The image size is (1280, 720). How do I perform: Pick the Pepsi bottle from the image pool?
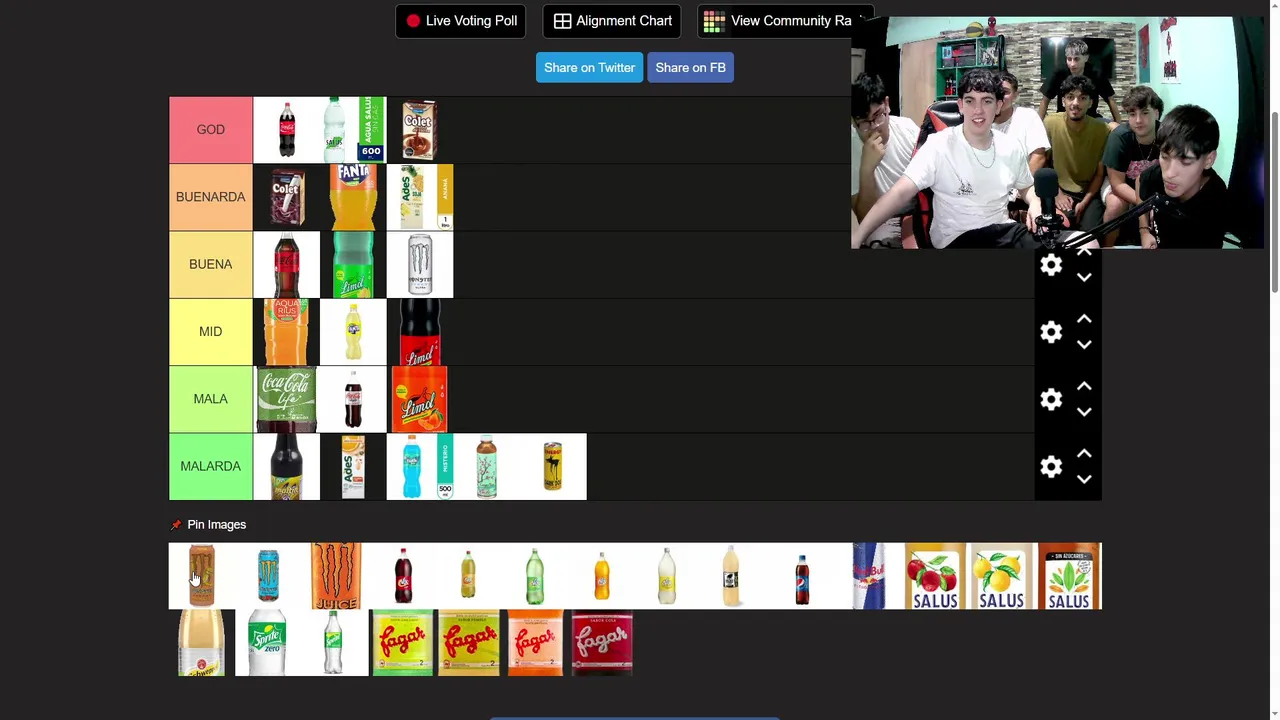click(802, 576)
